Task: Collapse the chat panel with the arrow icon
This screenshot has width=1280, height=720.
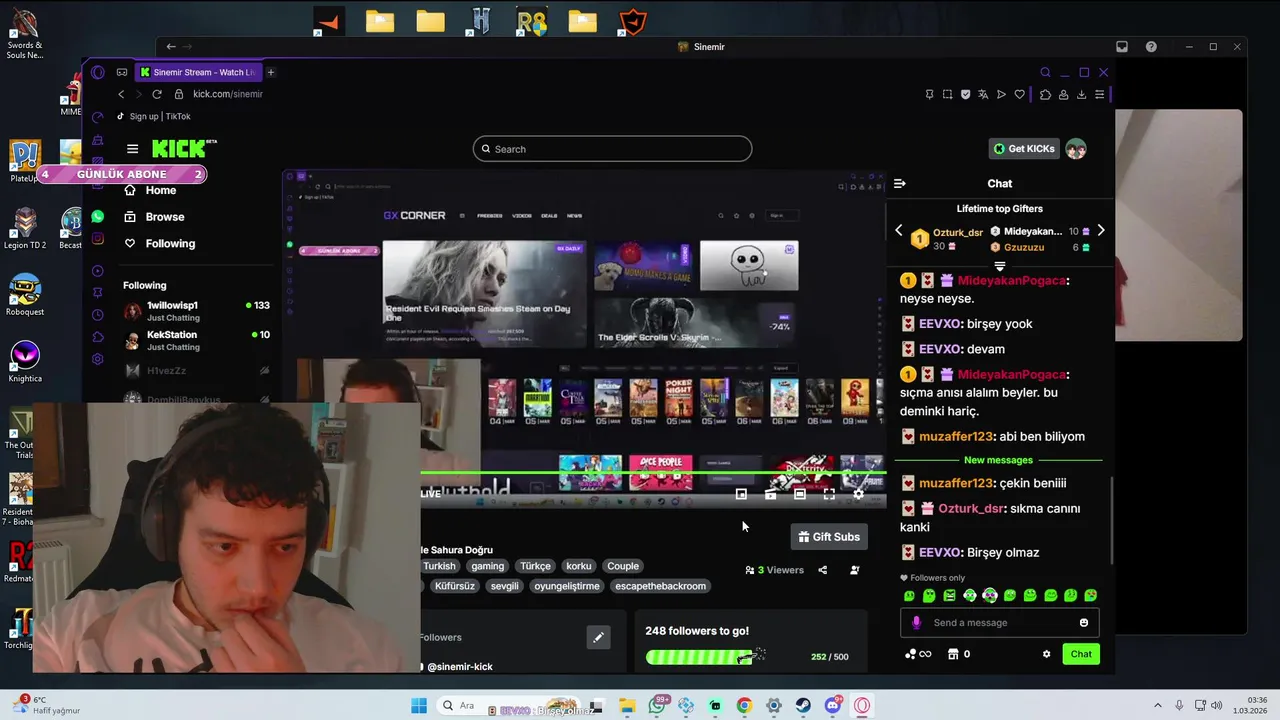Action: coord(899,184)
